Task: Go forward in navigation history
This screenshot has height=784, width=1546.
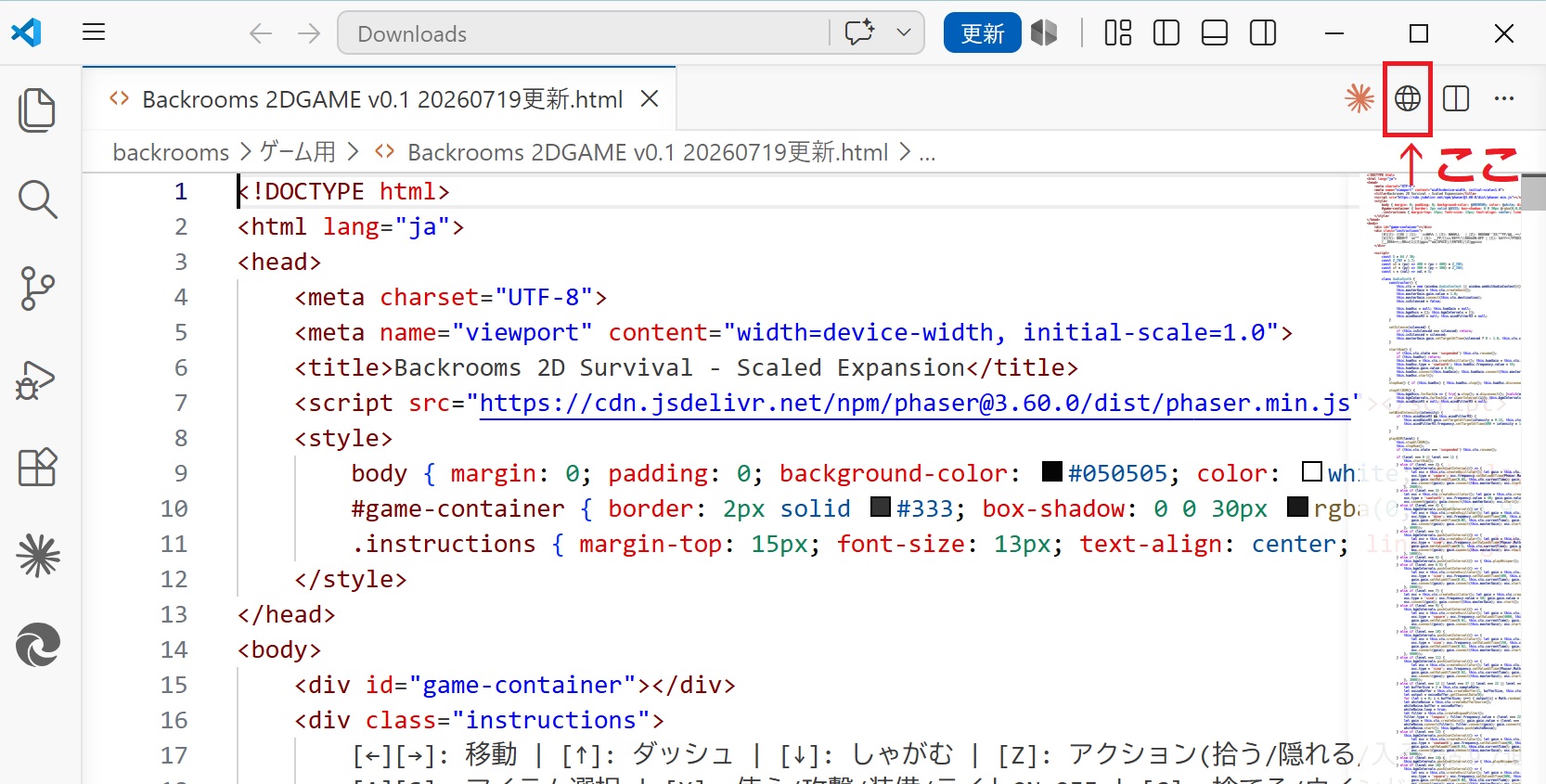Action: click(309, 33)
